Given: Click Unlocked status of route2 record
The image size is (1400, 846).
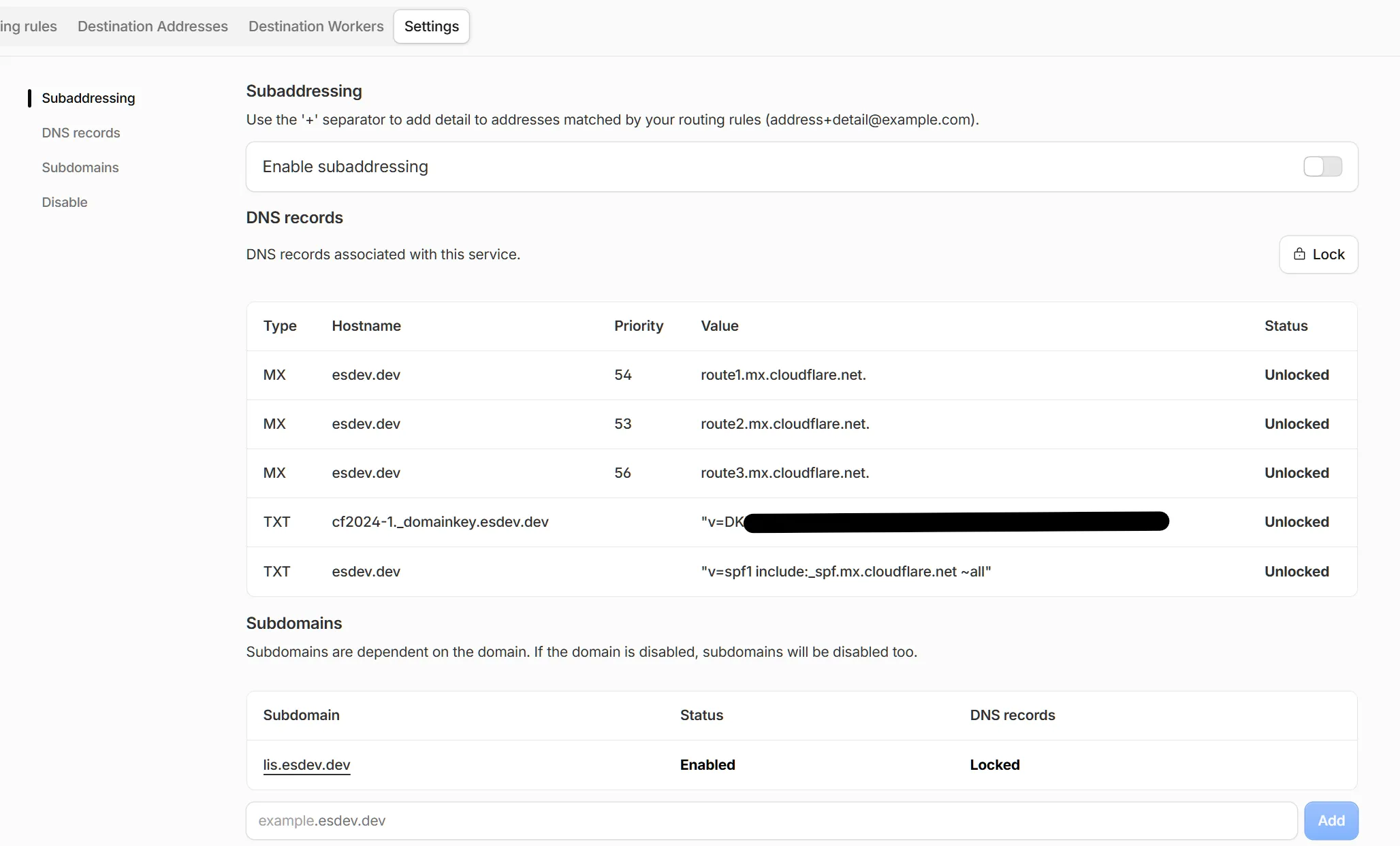Looking at the screenshot, I should (x=1296, y=424).
